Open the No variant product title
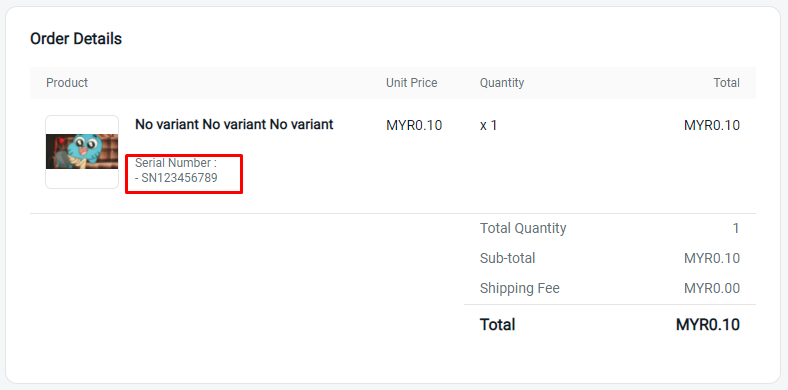The height and width of the screenshot is (390, 788). tap(234, 125)
